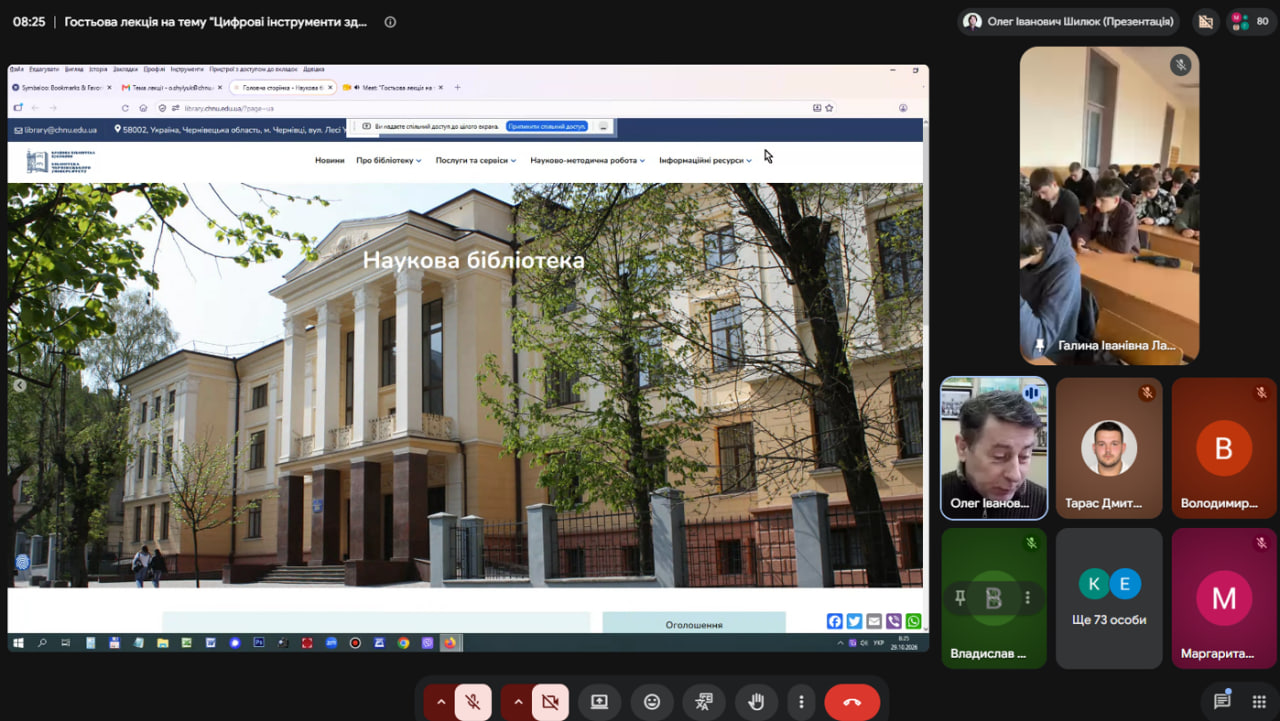Screen dimensions: 1280x721
Task: Switch to the Gmail Тема лекції tab
Action: point(171,88)
